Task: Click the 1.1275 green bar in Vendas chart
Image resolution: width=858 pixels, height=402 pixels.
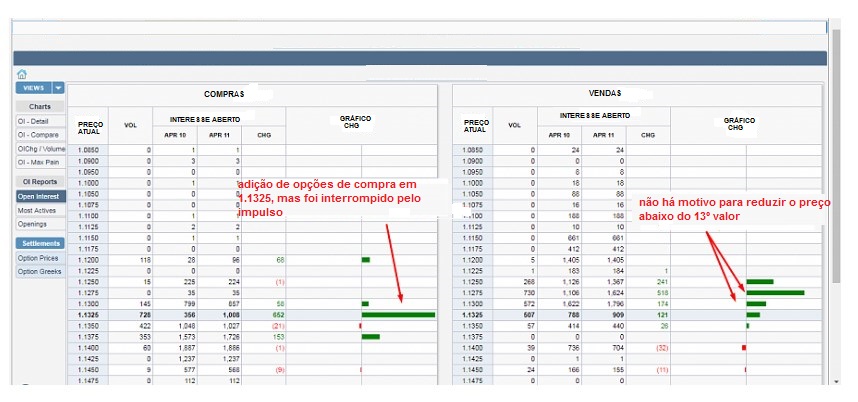Action: pyautogui.click(x=775, y=293)
